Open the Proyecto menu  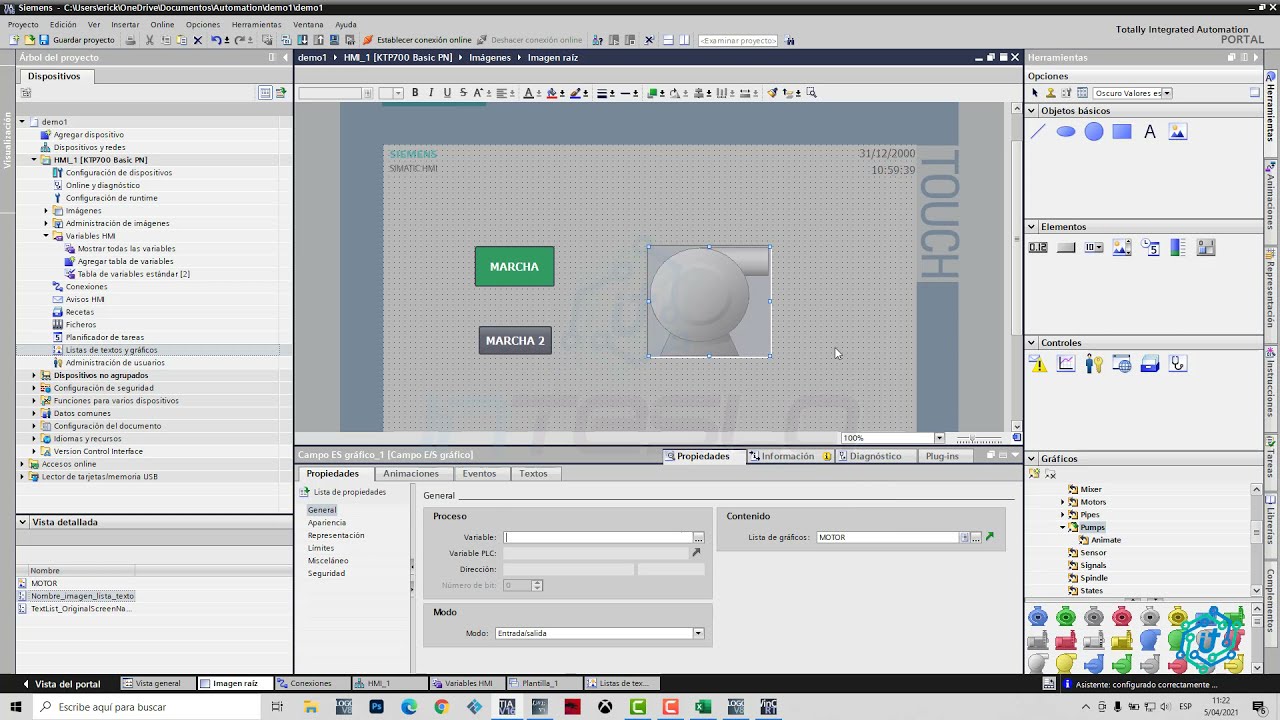tap(23, 24)
